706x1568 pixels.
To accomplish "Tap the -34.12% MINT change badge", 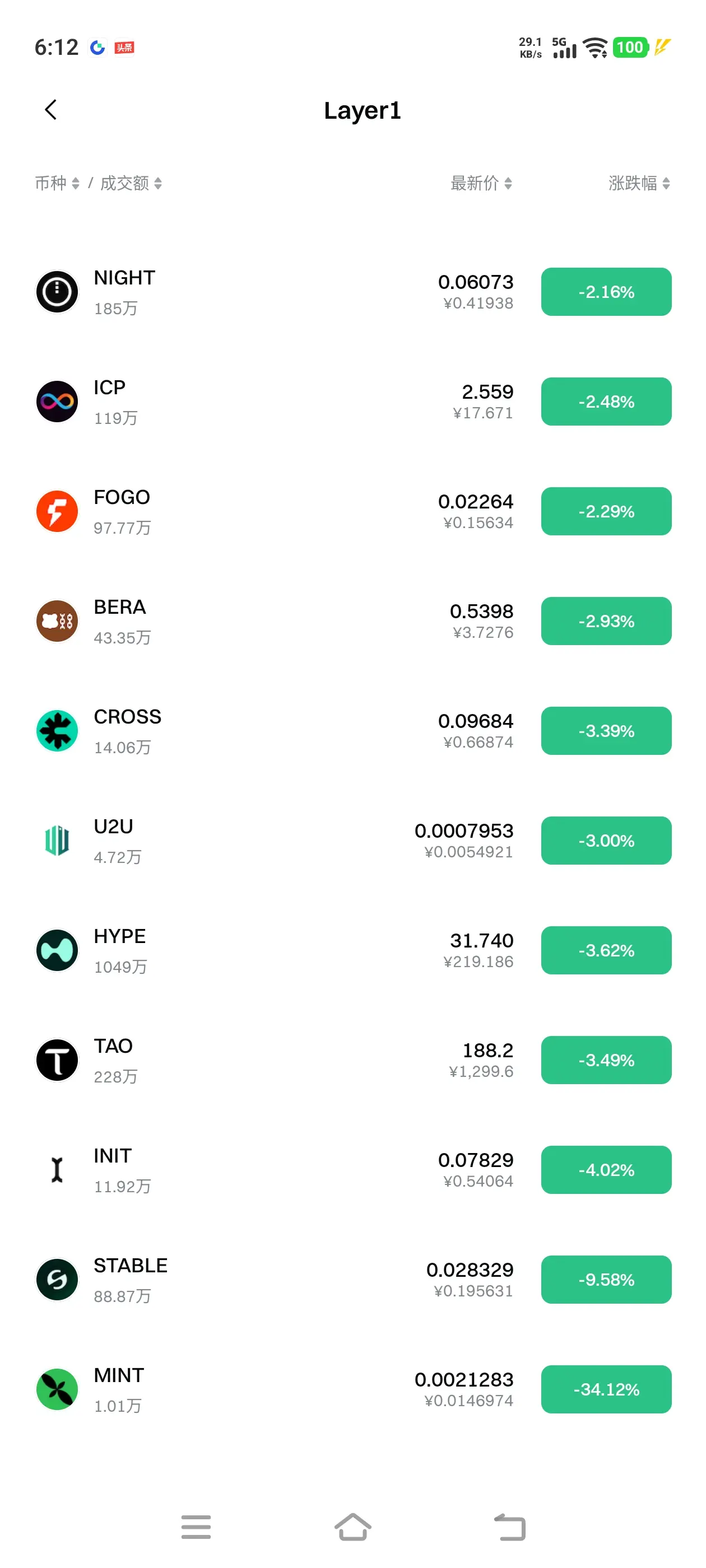I will click(606, 1389).
